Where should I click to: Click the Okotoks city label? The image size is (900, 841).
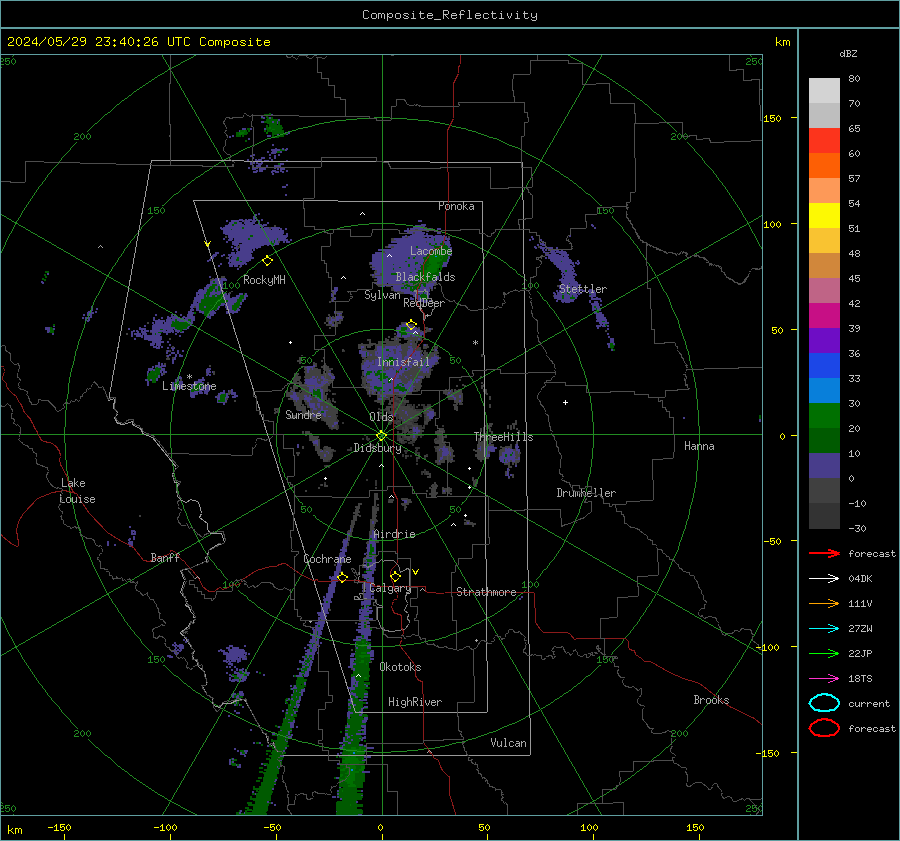400,667
